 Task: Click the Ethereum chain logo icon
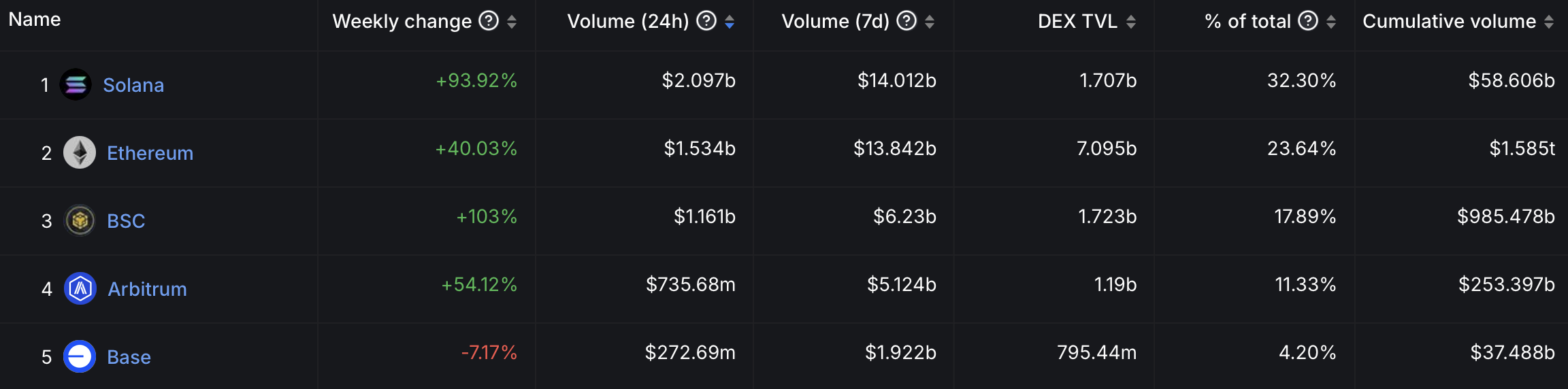tap(80, 153)
